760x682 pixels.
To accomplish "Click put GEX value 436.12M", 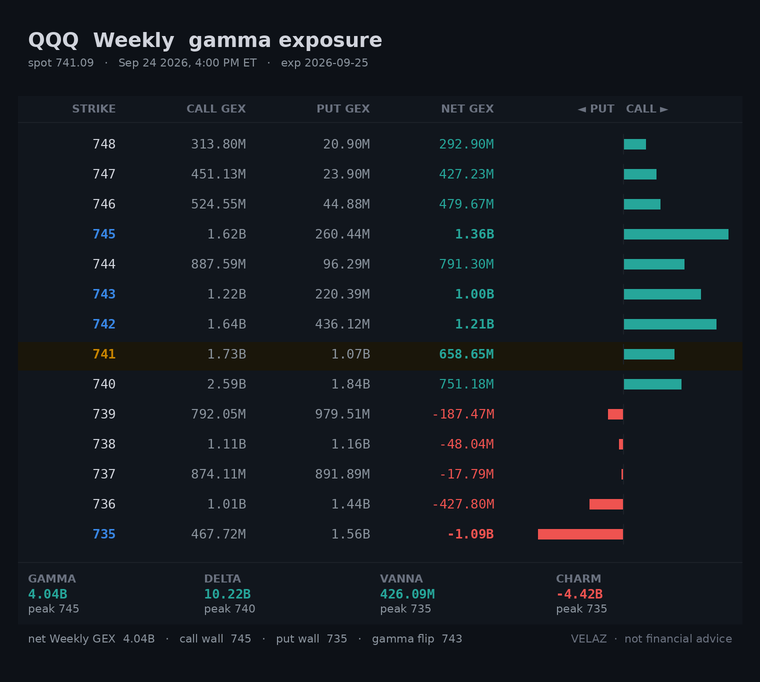I will tap(343, 324).
